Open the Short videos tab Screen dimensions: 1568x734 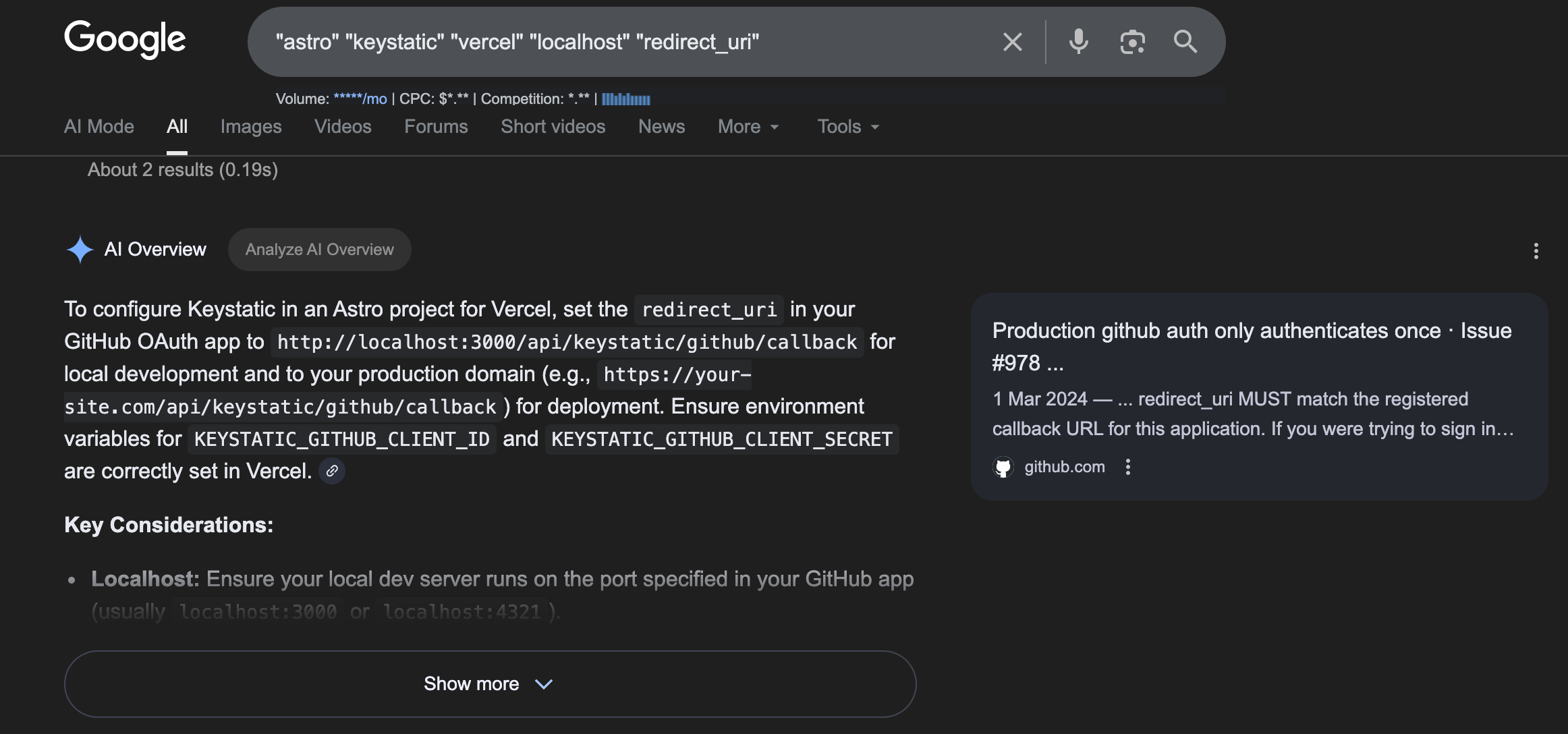coord(553,127)
